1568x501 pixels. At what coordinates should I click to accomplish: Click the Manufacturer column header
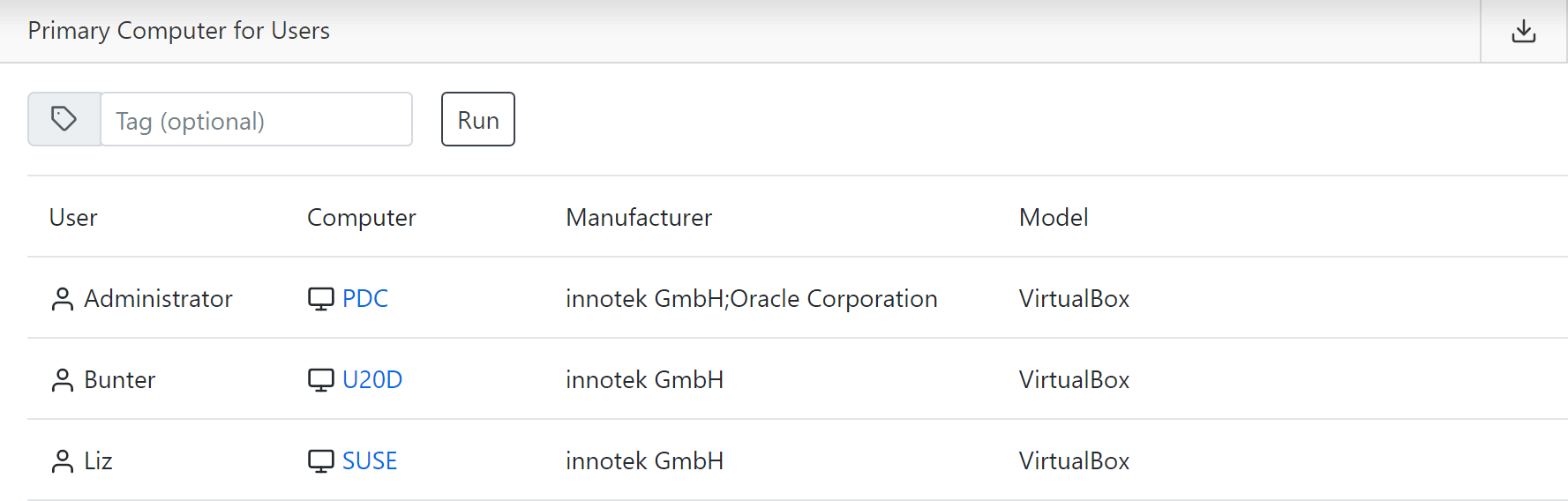coord(639,218)
